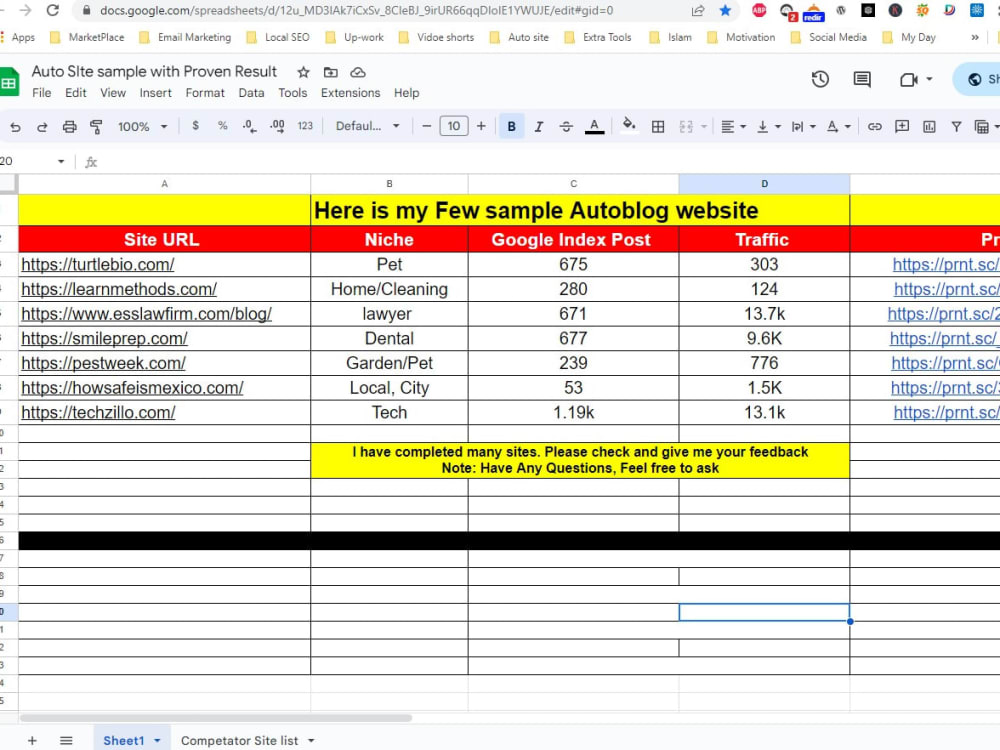Viewport: 1000px width, 750px height.
Task: Open the howsafeismexico.com link
Action: tap(132, 387)
